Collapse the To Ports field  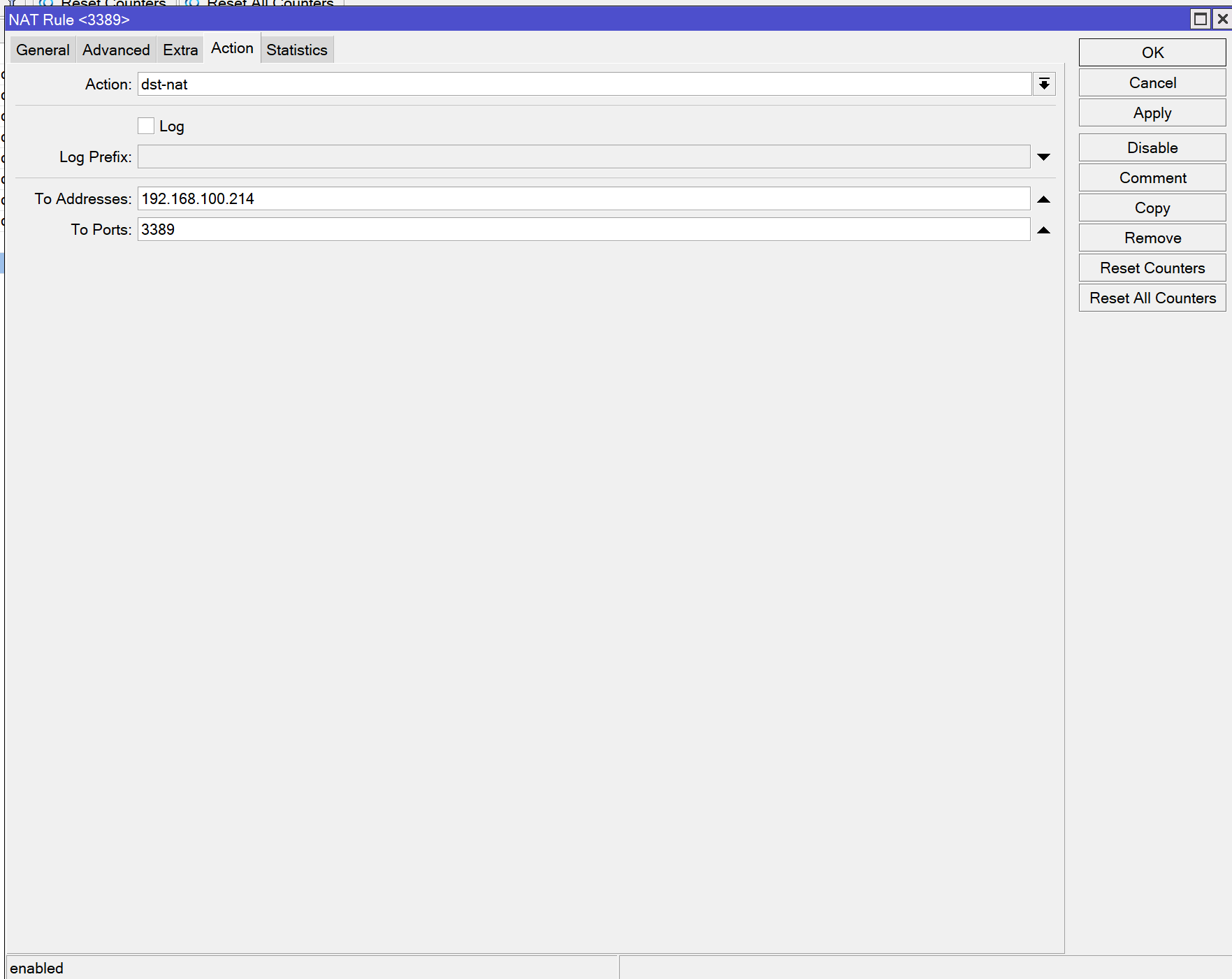click(1043, 230)
